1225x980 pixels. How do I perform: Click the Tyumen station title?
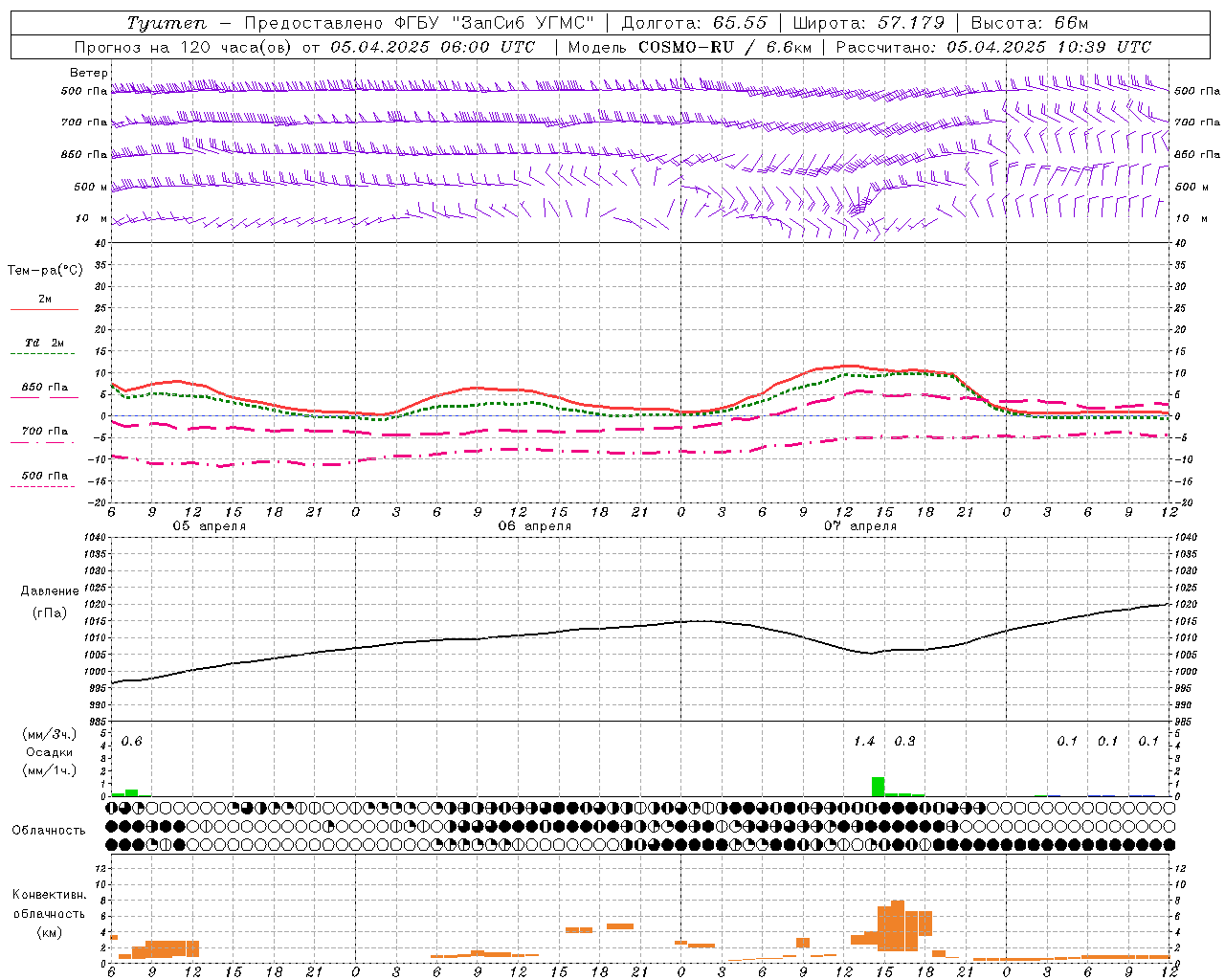[x=166, y=23]
